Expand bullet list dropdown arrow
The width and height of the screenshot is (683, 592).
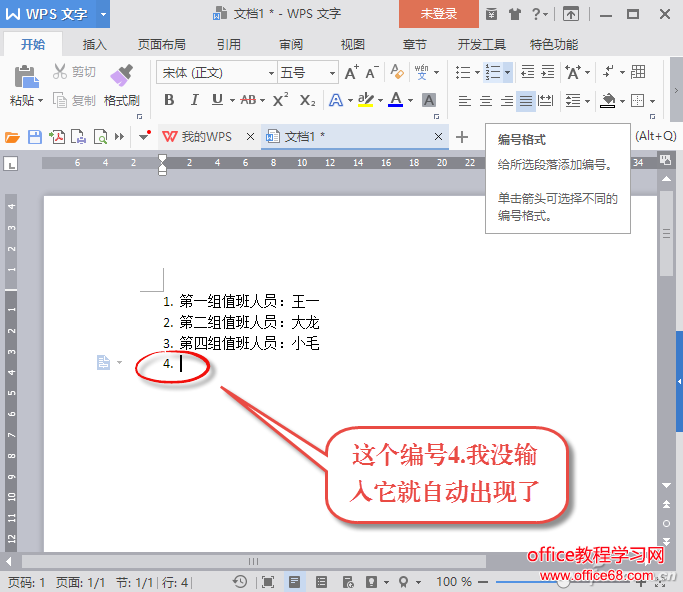pyautogui.click(x=477, y=72)
